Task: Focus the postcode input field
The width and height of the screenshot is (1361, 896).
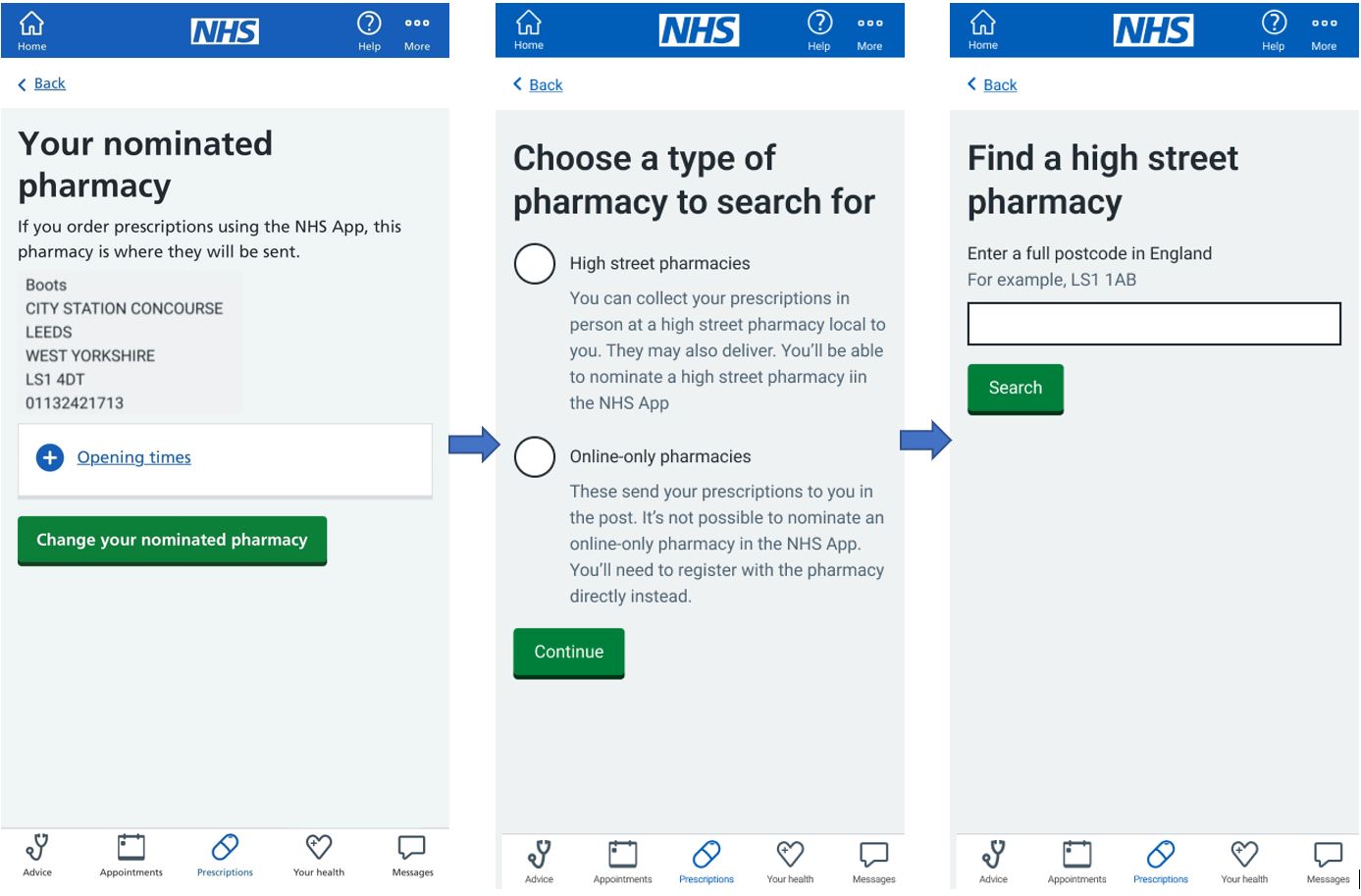Action: (x=1154, y=324)
